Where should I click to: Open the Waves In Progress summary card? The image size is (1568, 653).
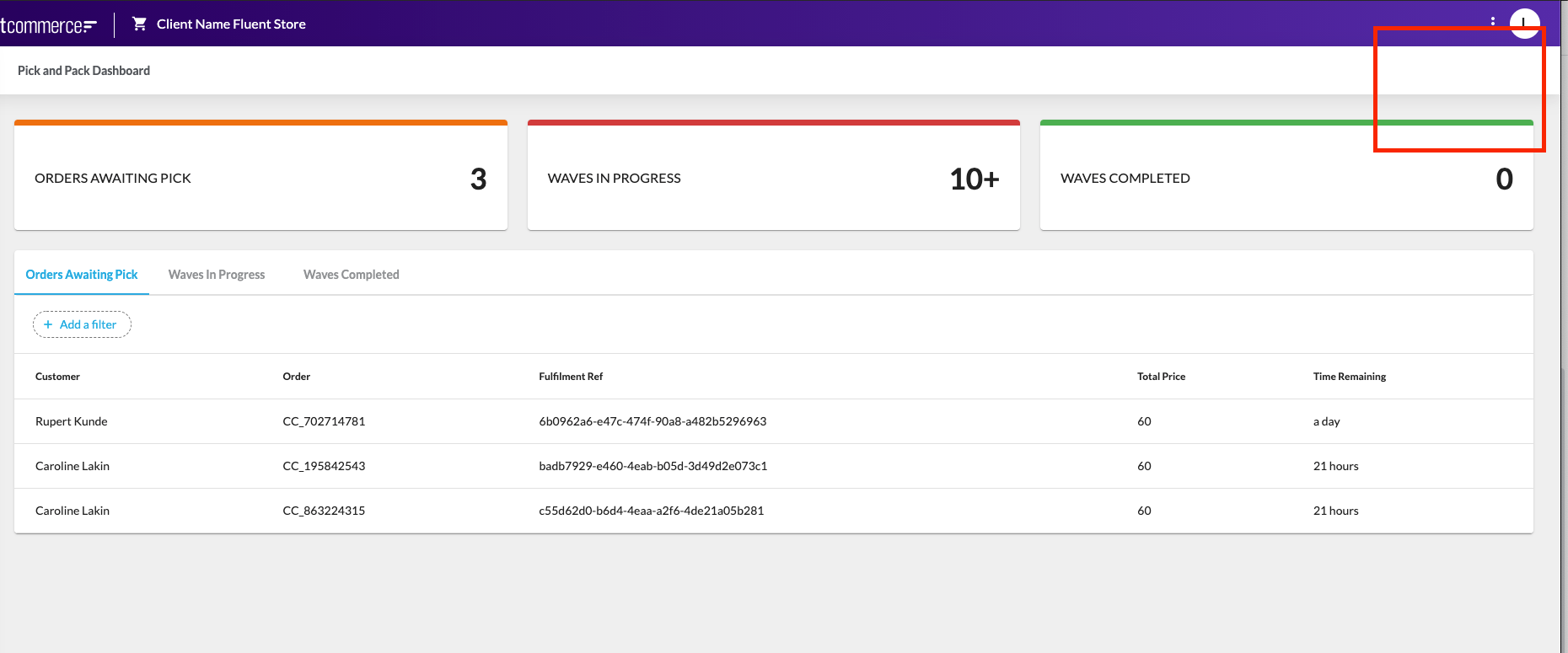click(x=773, y=178)
